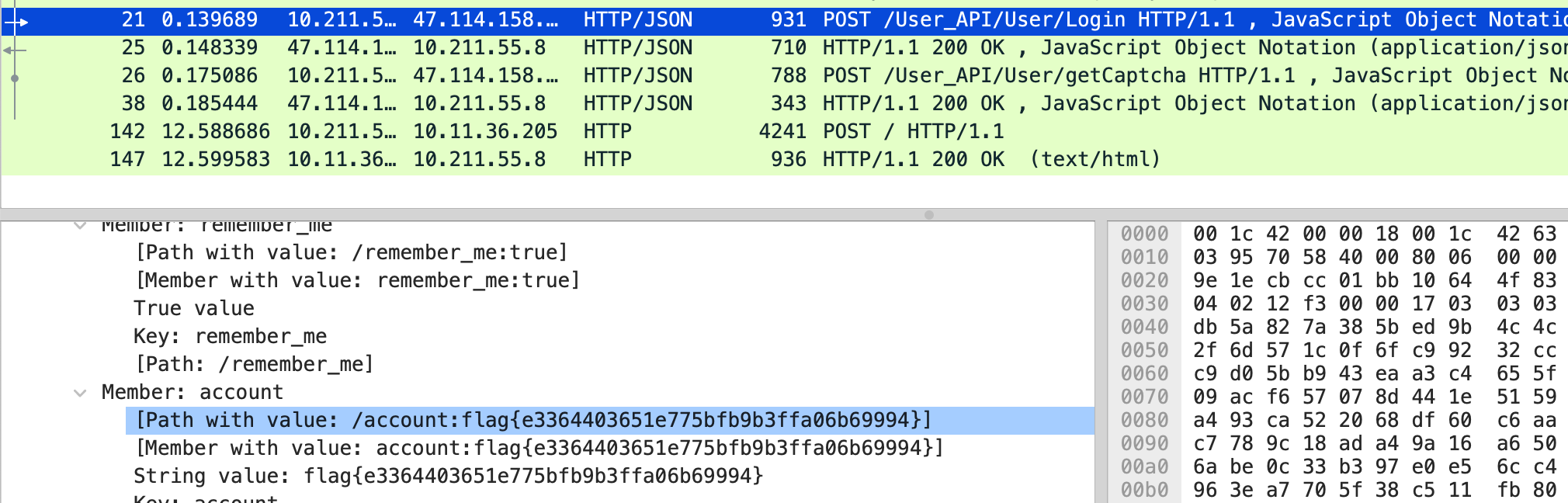Click the True value field
1568x503 pixels.
click(194, 309)
